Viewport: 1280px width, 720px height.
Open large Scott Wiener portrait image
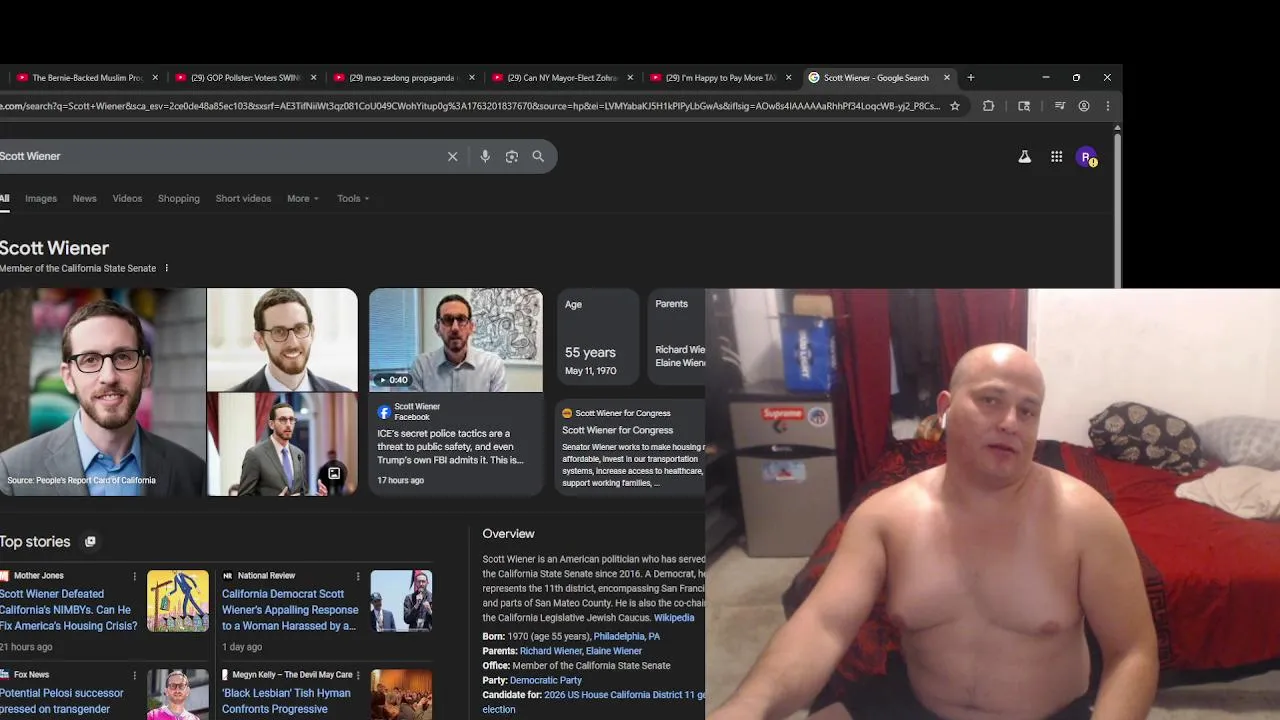pyautogui.click(x=102, y=392)
